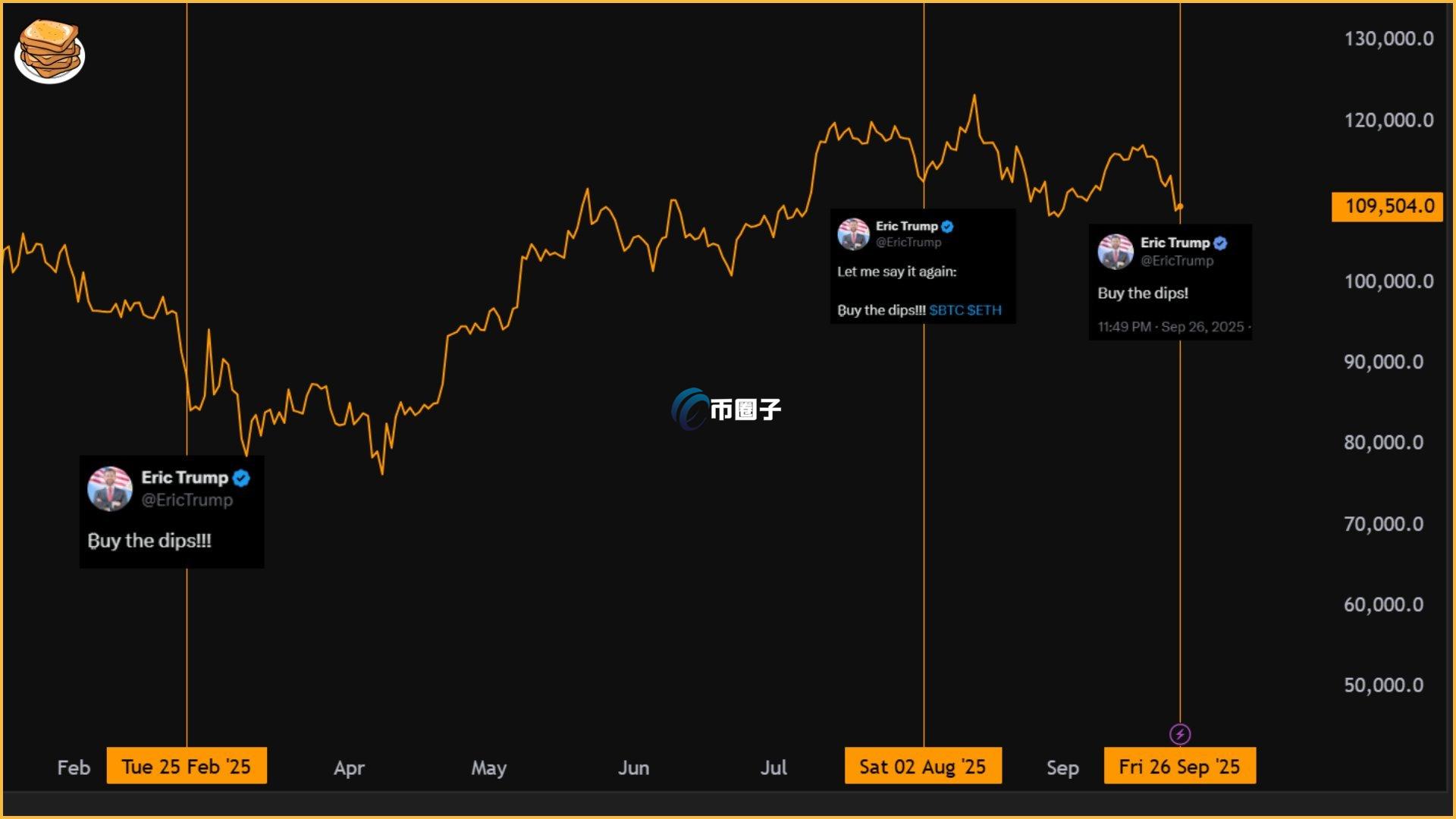Click the orange price dot at line end
This screenshot has height=819, width=1456.
coord(1180,206)
